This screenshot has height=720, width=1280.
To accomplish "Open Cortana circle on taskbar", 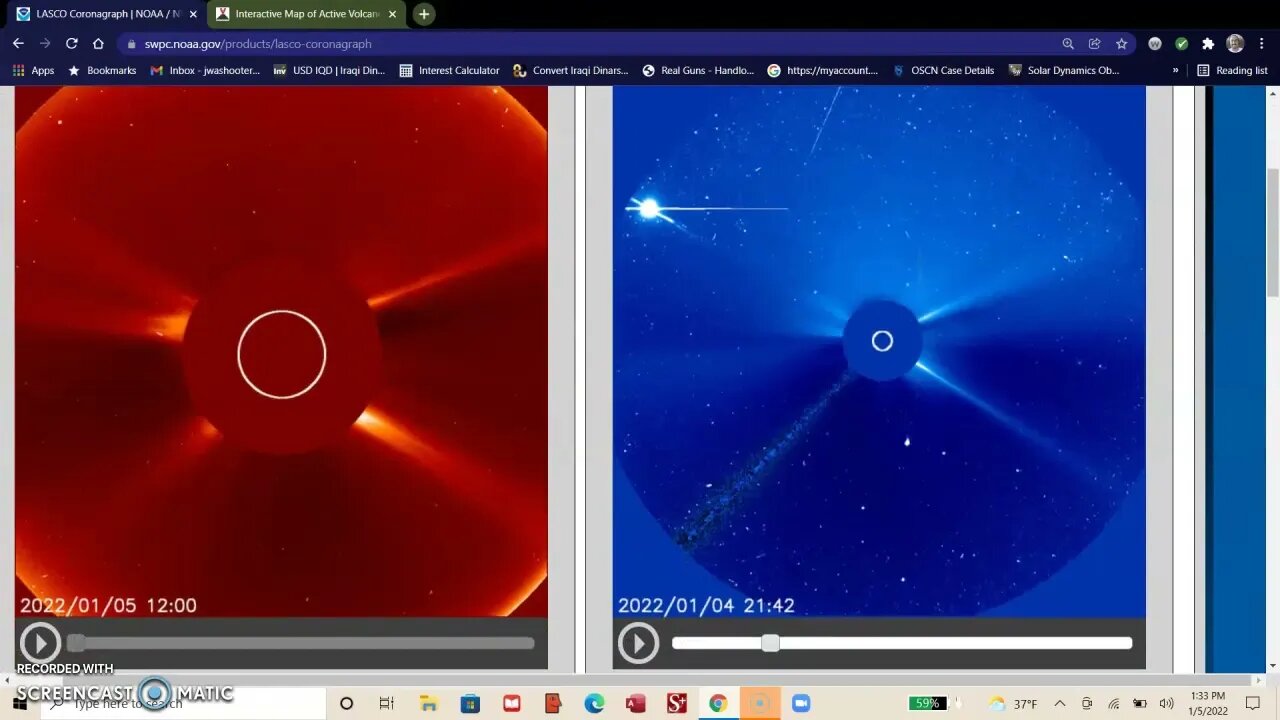I will click(346, 703).
